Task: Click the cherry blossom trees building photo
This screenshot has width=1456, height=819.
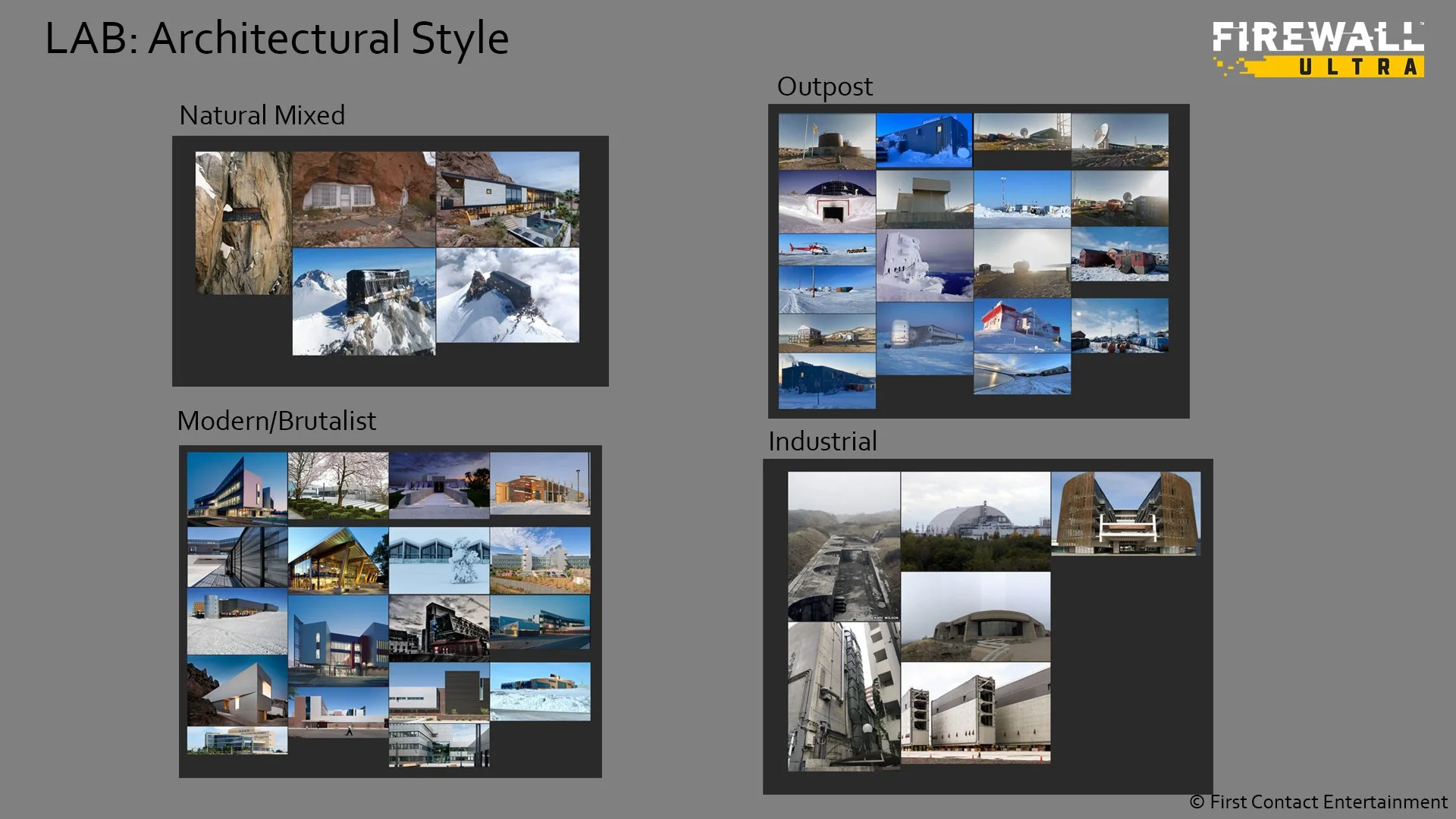Action: 337,485
